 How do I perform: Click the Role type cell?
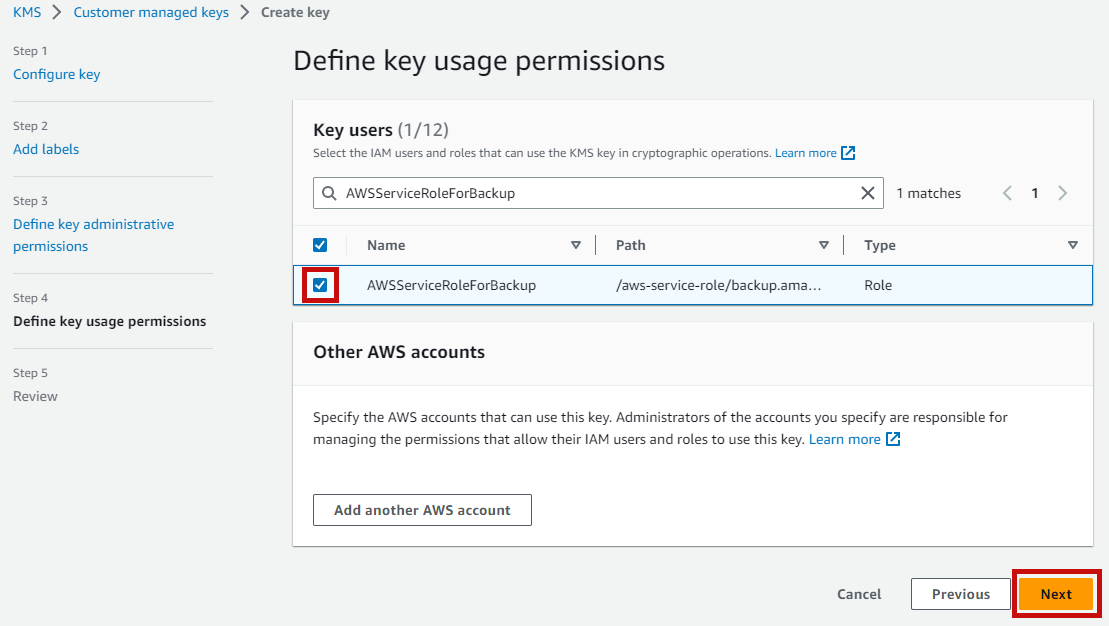[878, 285]
